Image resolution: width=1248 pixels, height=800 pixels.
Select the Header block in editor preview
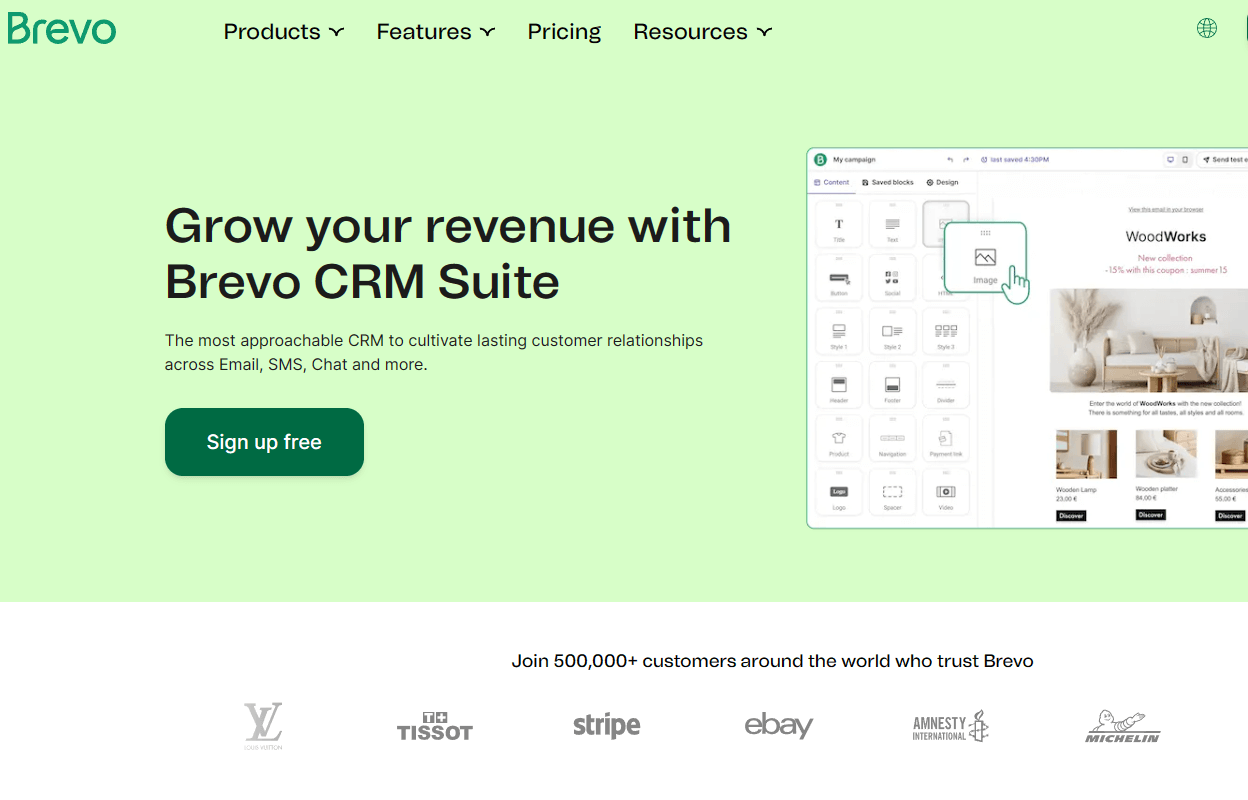click(839, 385)
